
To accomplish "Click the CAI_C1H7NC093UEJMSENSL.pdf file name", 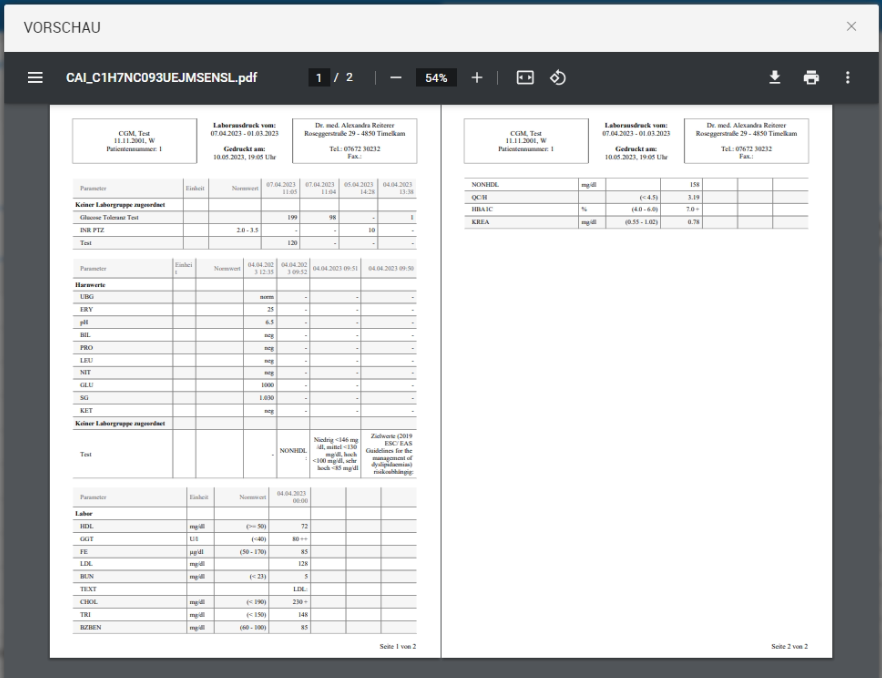I will click(161, 78).
